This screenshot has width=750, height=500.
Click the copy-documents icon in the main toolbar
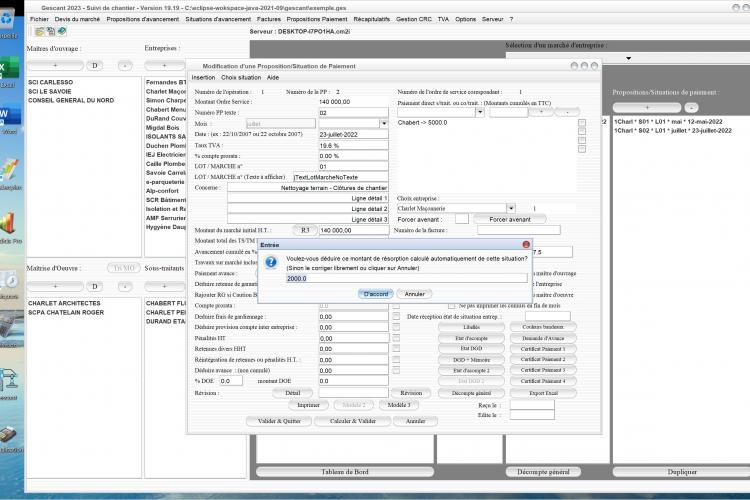click(51, 32)
